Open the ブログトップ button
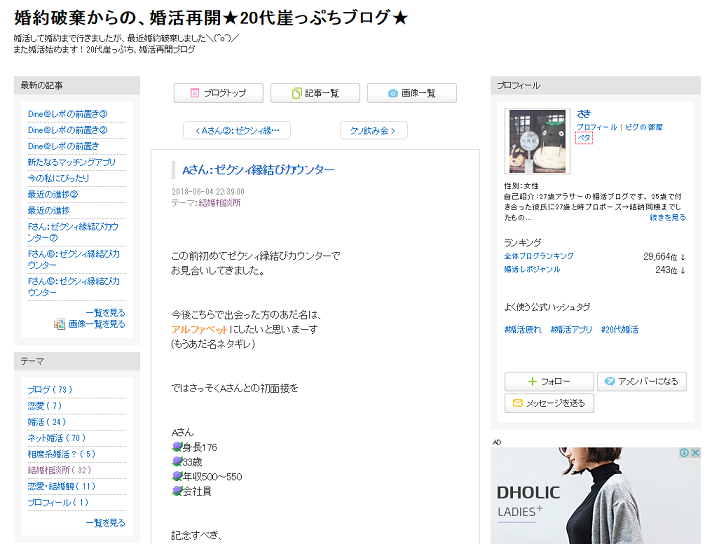 218,93
